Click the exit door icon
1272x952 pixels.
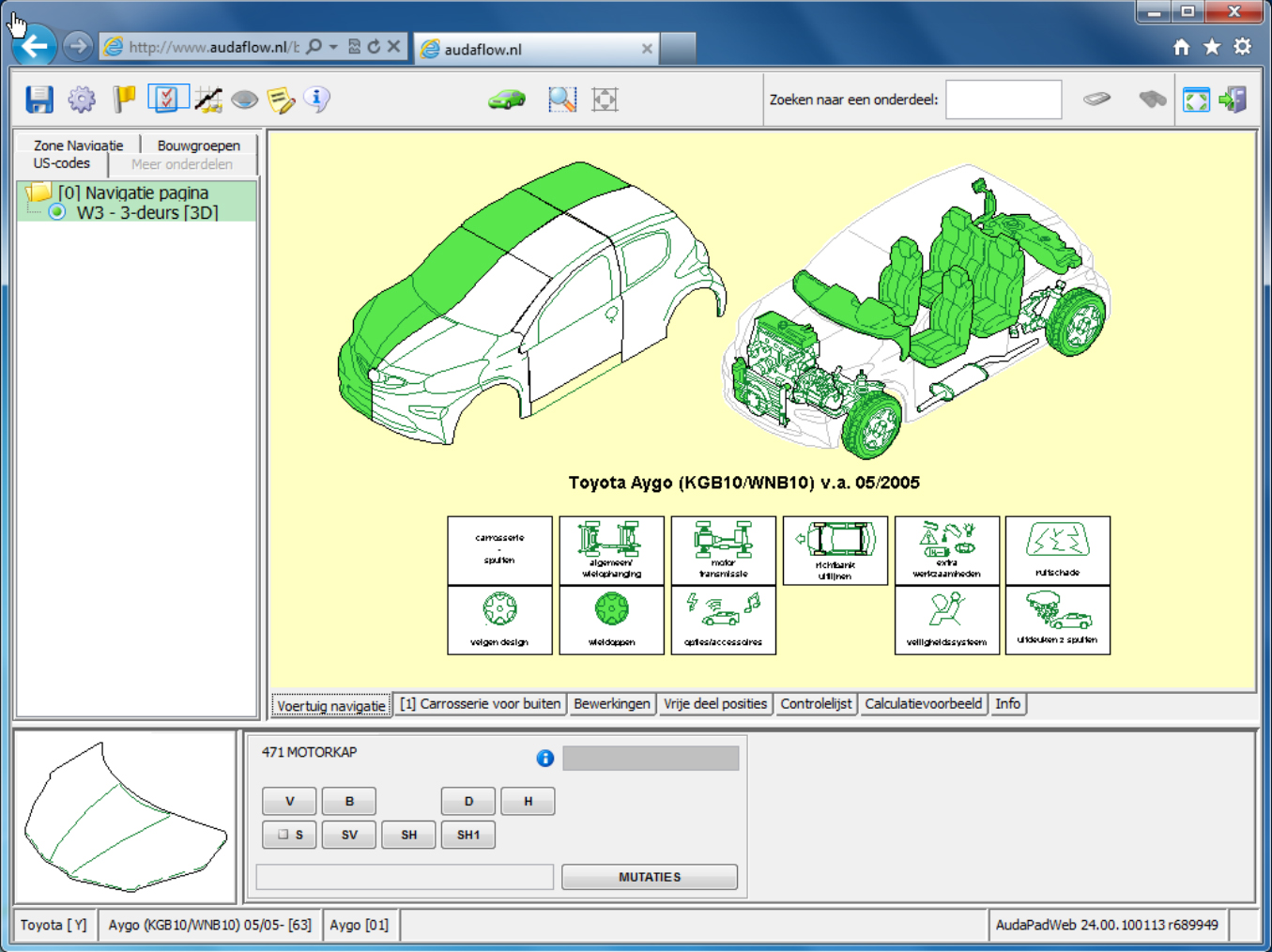tap(1233, 100)
